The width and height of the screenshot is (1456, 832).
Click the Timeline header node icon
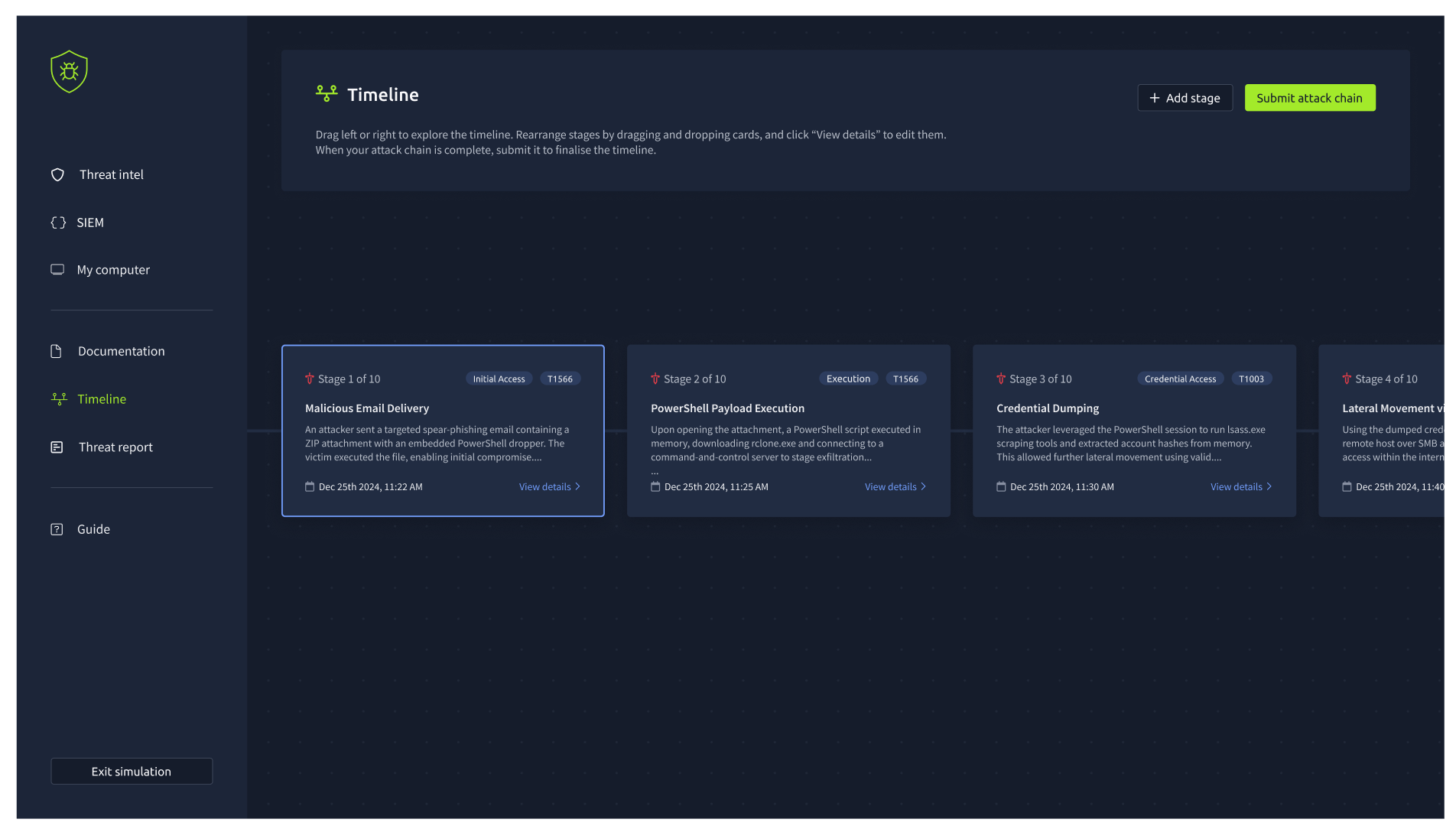[327, 94]
